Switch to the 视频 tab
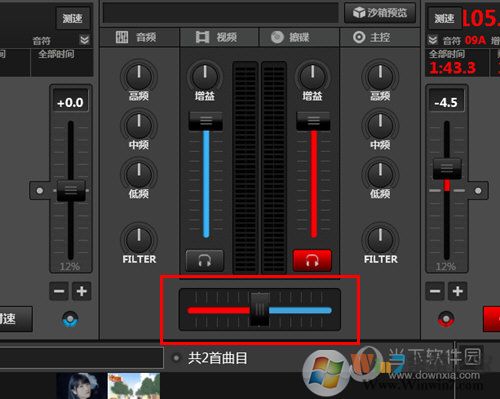Viewport: 500px width, 399px height. 219,37
